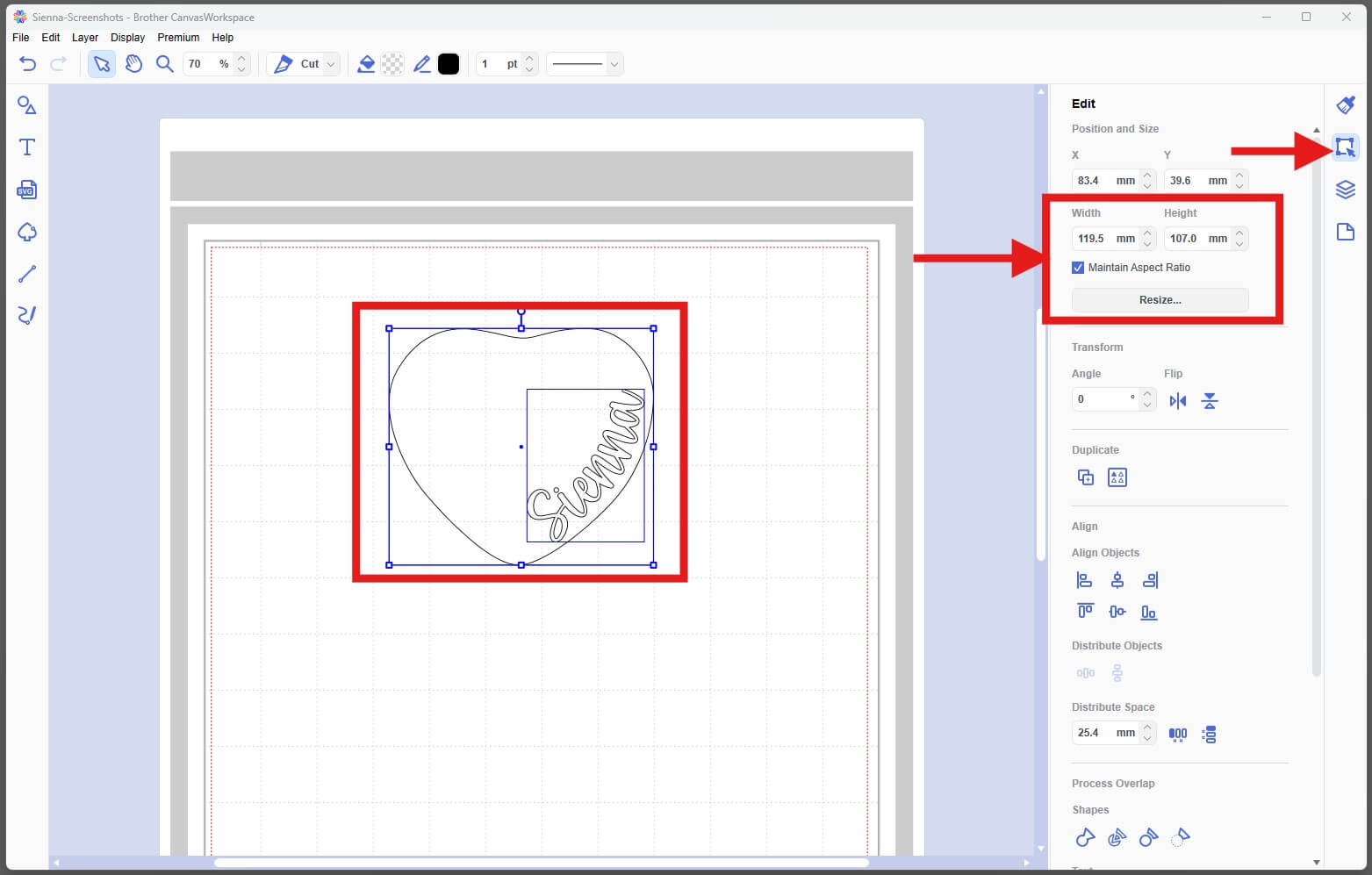The height and width of the screenshot is (875, 1372).
Task: Open the multiple duplicate grid icon
Action: pyautogui.click(x=1117, y=477)
